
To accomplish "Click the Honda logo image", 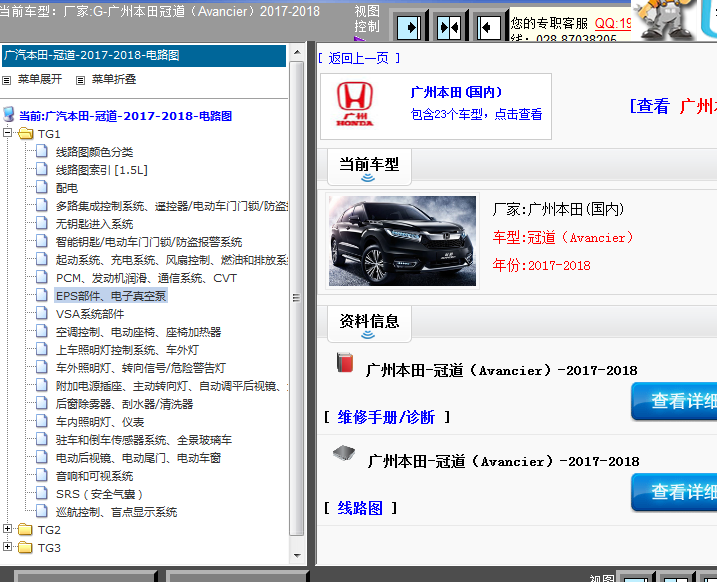I will coord(355,104).
